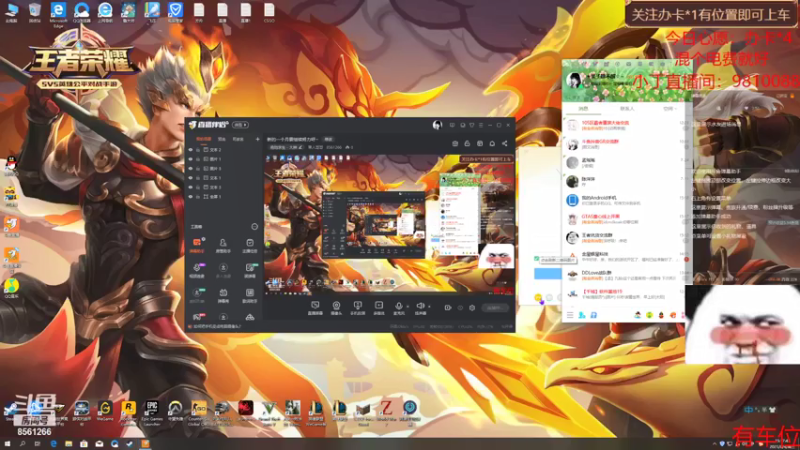This screenshot has width=800, height=450.
Task: Open the Rockstar Games Launcher shortcut
Action: [129, 412]
